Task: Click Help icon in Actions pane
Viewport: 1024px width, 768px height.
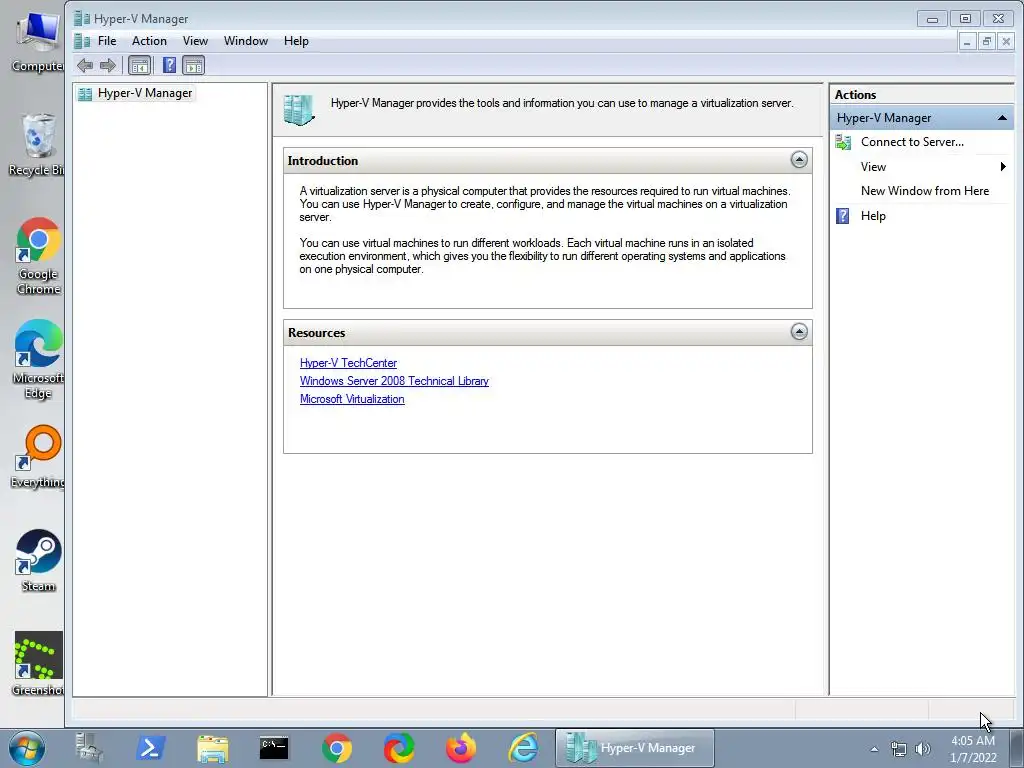Action: (x=843, y=216)
